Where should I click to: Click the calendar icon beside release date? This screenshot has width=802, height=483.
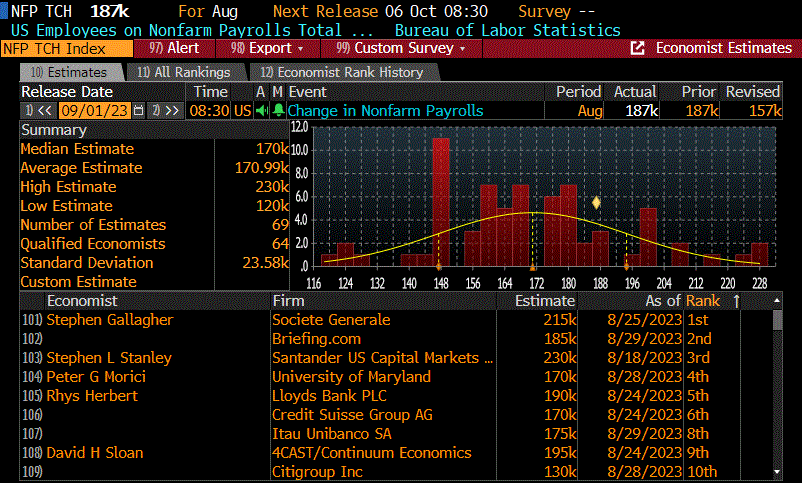(138, 111)
